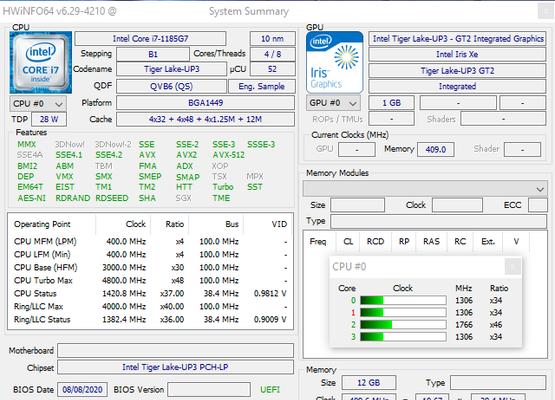Click the VID column header

click(279, 224)
